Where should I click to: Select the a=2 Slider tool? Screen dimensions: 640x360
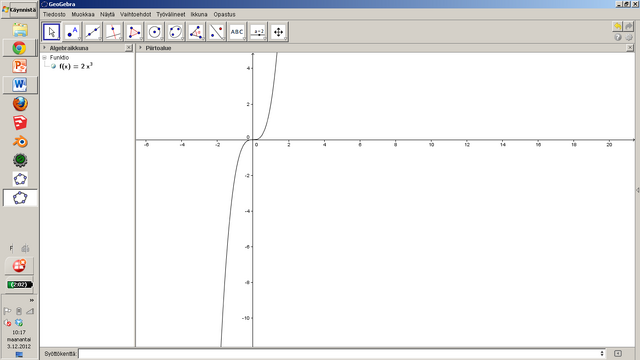[x=258, y=32]
